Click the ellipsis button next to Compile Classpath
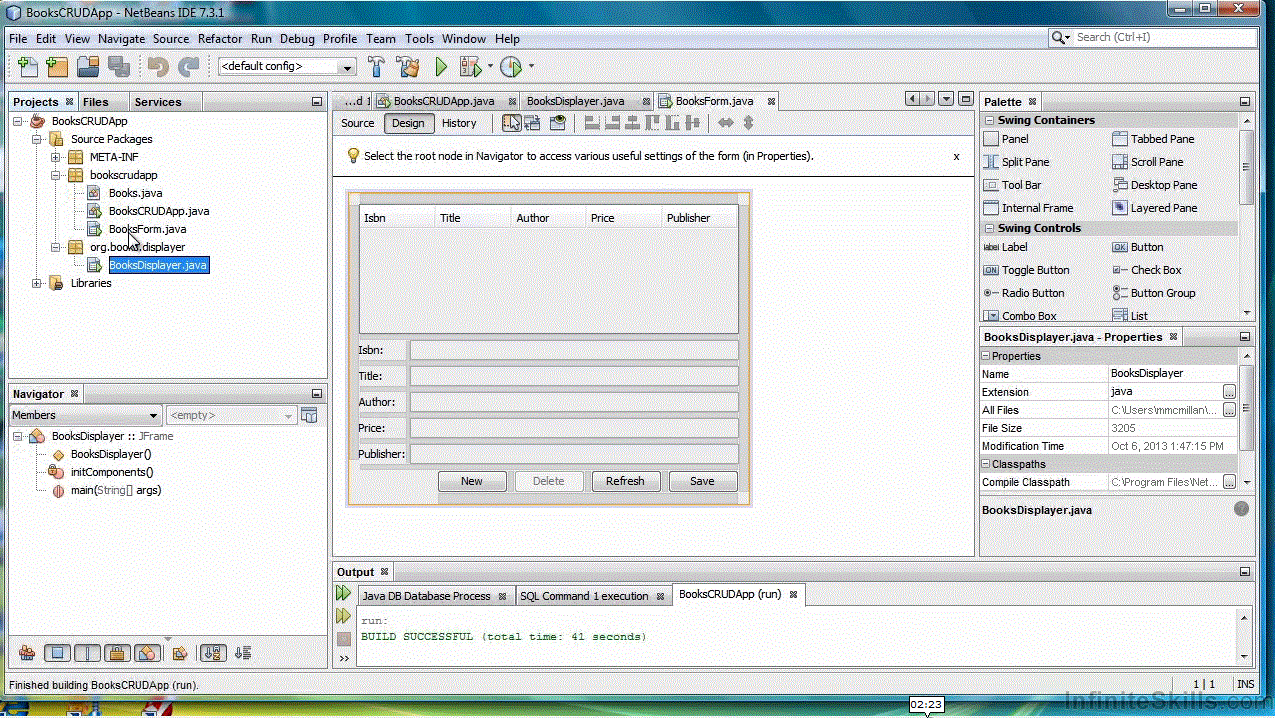1275x718 pixels. (x=1229, y=482)
